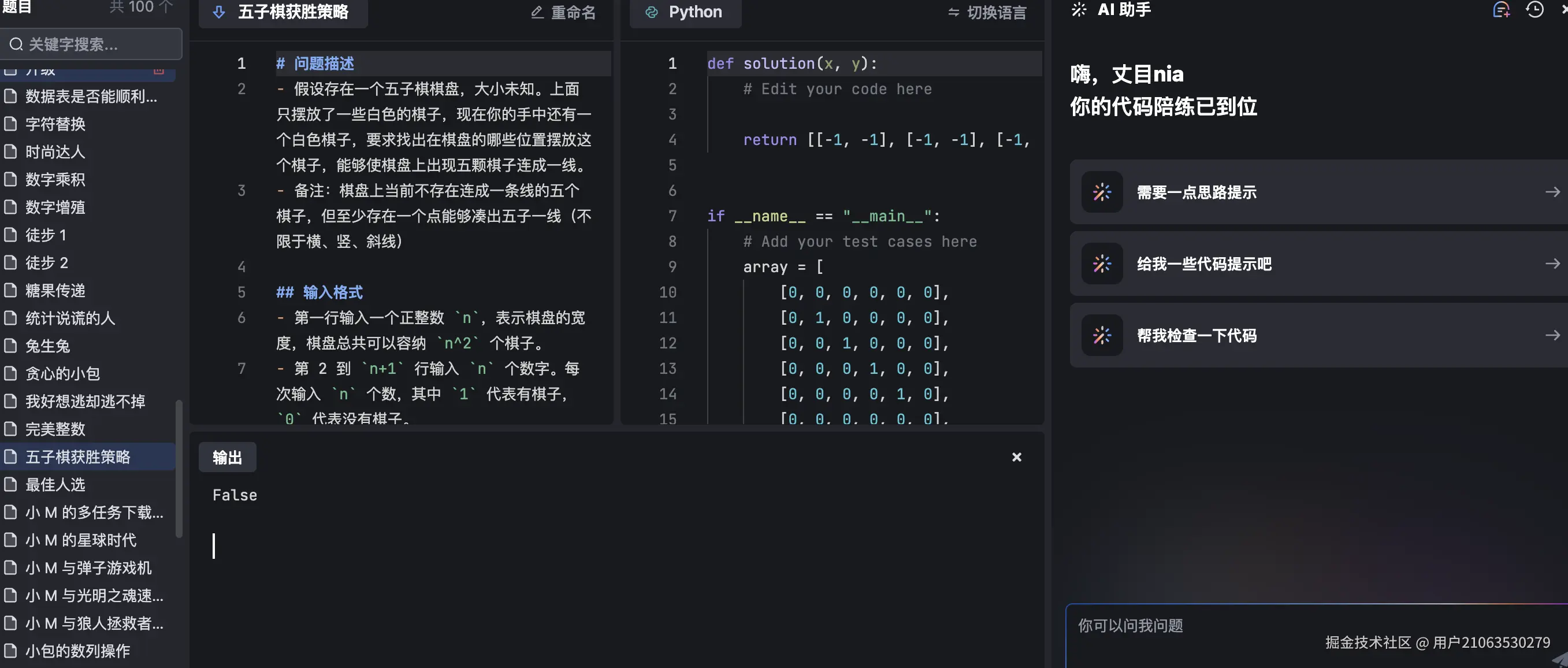Click the sparkle icon next to AI 助手
This screenshot has height=668, width=1568.
coord(1079,9)
